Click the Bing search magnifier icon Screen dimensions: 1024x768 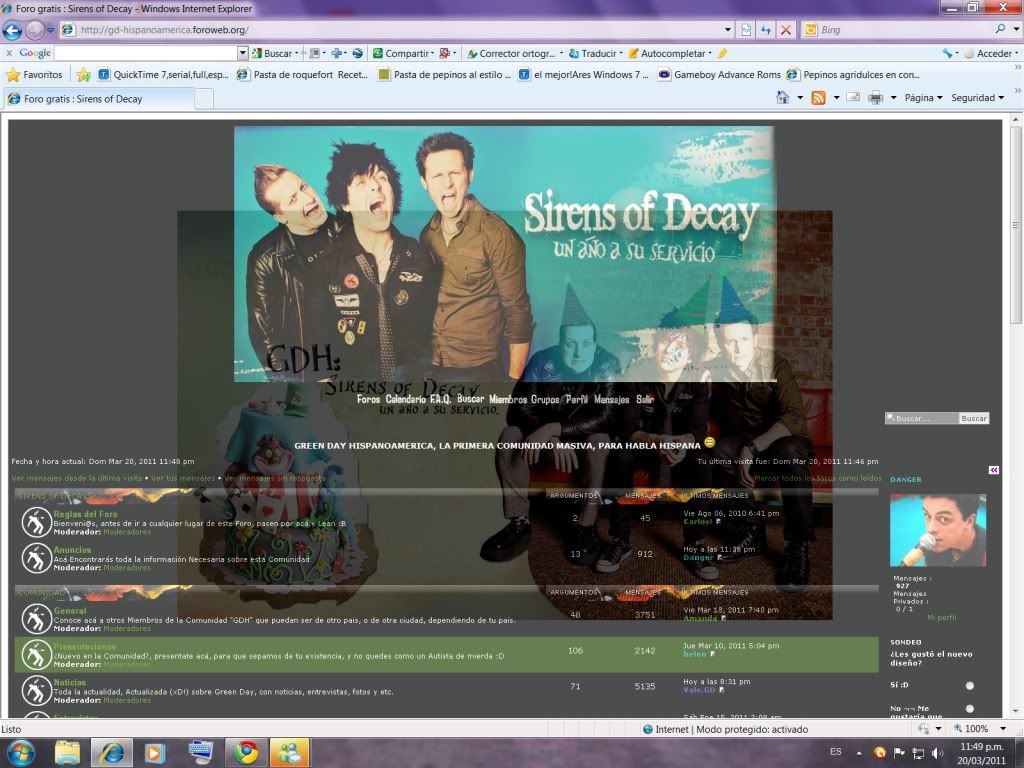pyautogui.click(x=1000, y=29)
